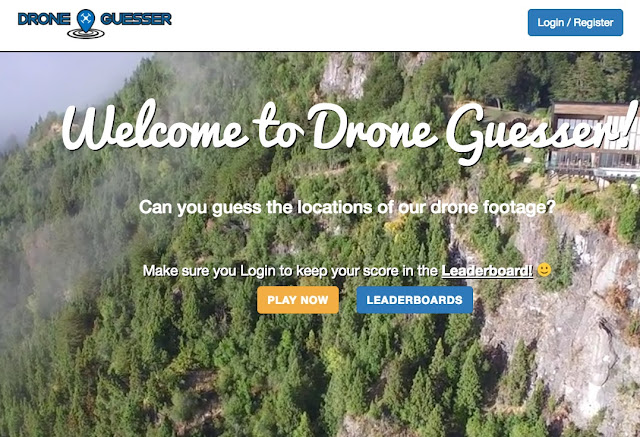Open the blue LEADERBOARDS button
640x437 pixels.
(414, 300)
